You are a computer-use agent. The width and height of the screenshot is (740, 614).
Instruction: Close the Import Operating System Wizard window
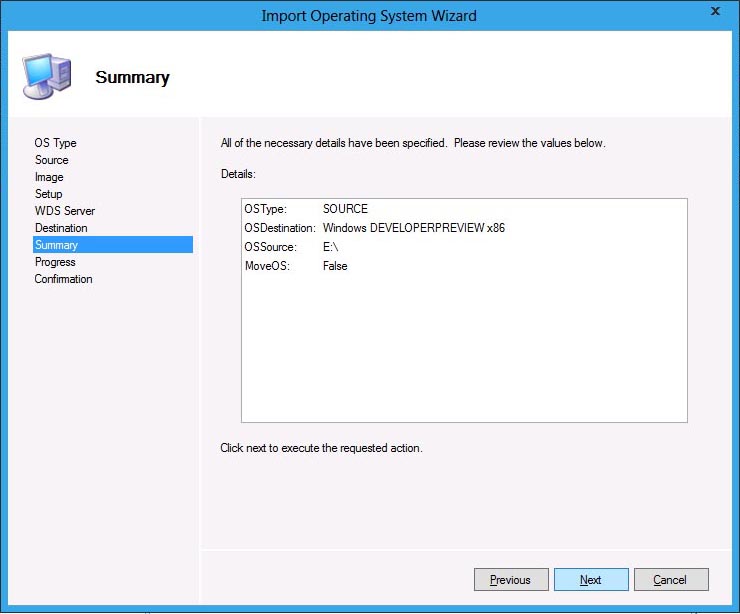pos(715,12)
